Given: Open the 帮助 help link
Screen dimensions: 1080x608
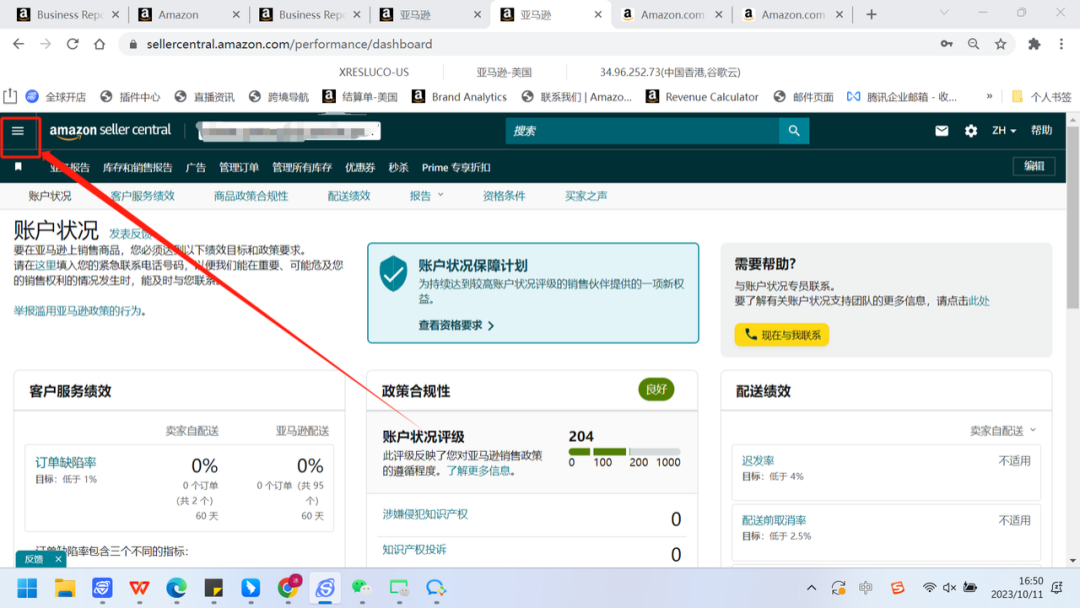Looking at the screenshot, I should click(1041, 130).
